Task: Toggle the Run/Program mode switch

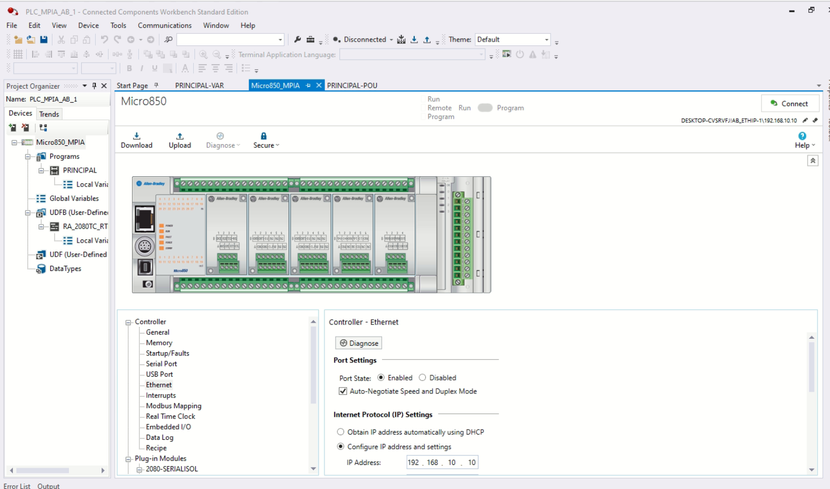Action: tap(485, 108)
